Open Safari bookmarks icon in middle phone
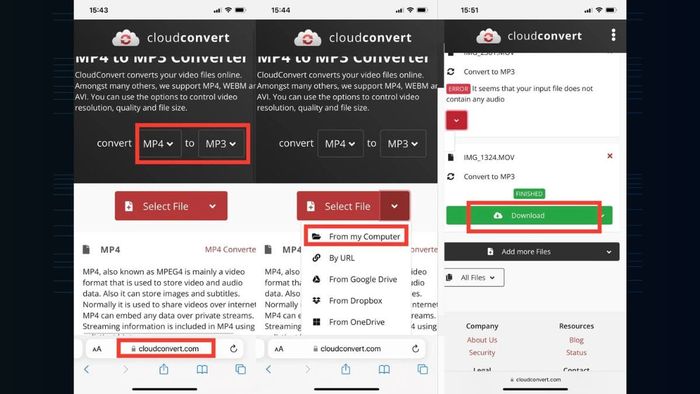Screen dimensions: 700x394 (384, 369)
